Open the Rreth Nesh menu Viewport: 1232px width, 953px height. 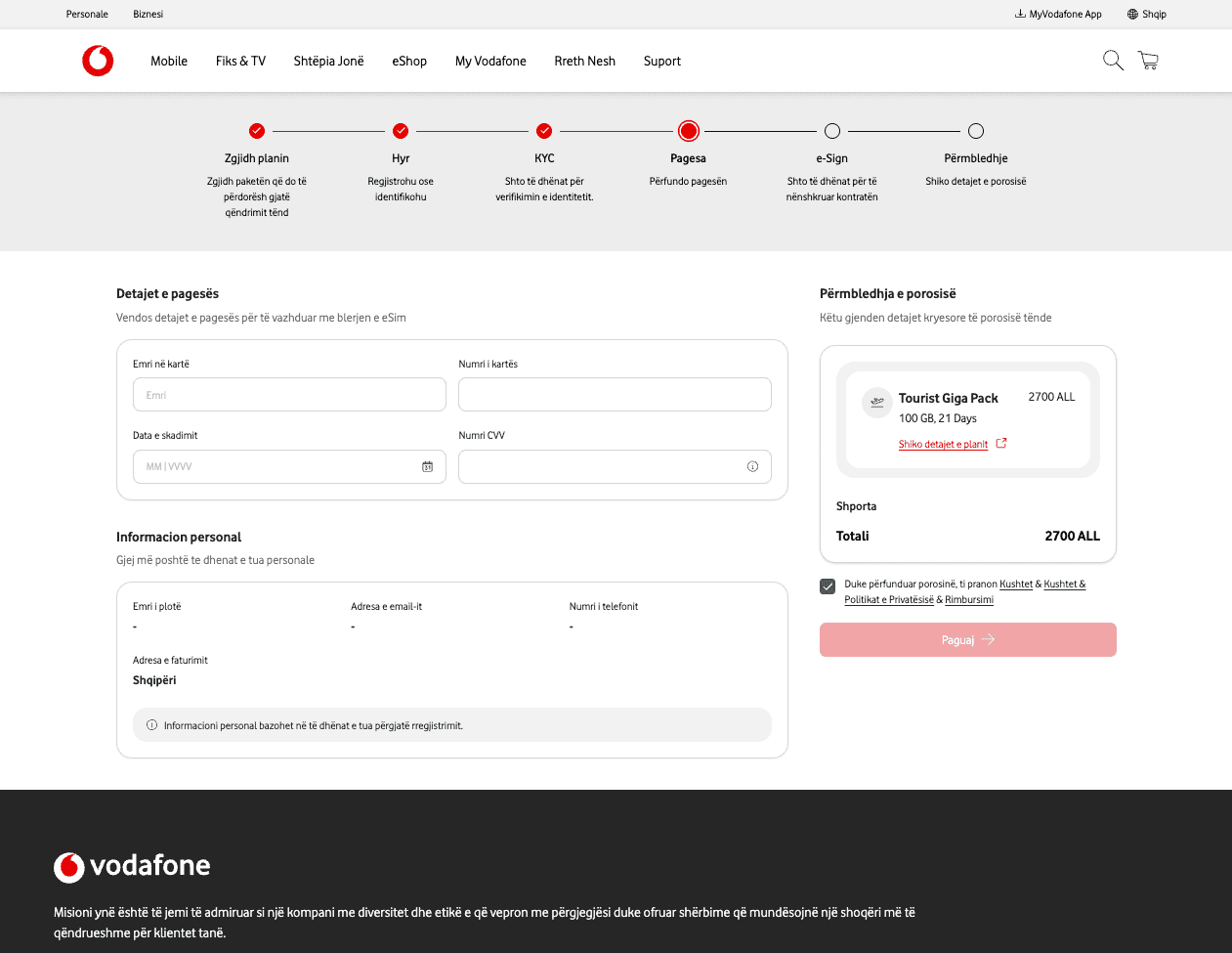(x=585, y=61)
